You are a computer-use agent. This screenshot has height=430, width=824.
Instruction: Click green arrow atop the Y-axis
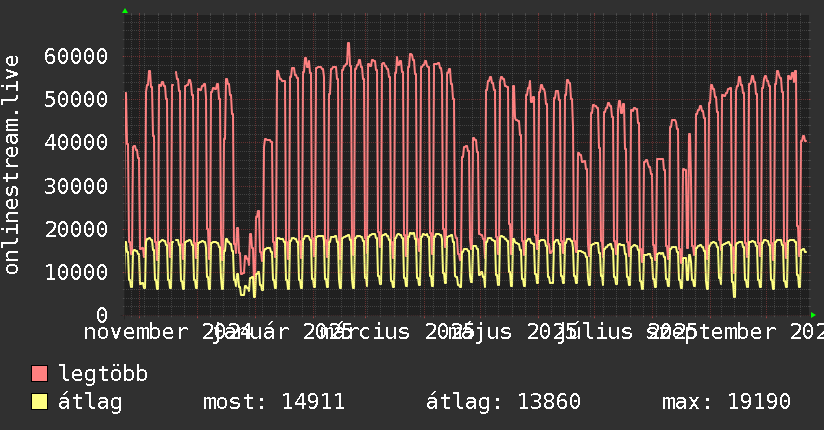pyautogui.click(x=124, y=11)
